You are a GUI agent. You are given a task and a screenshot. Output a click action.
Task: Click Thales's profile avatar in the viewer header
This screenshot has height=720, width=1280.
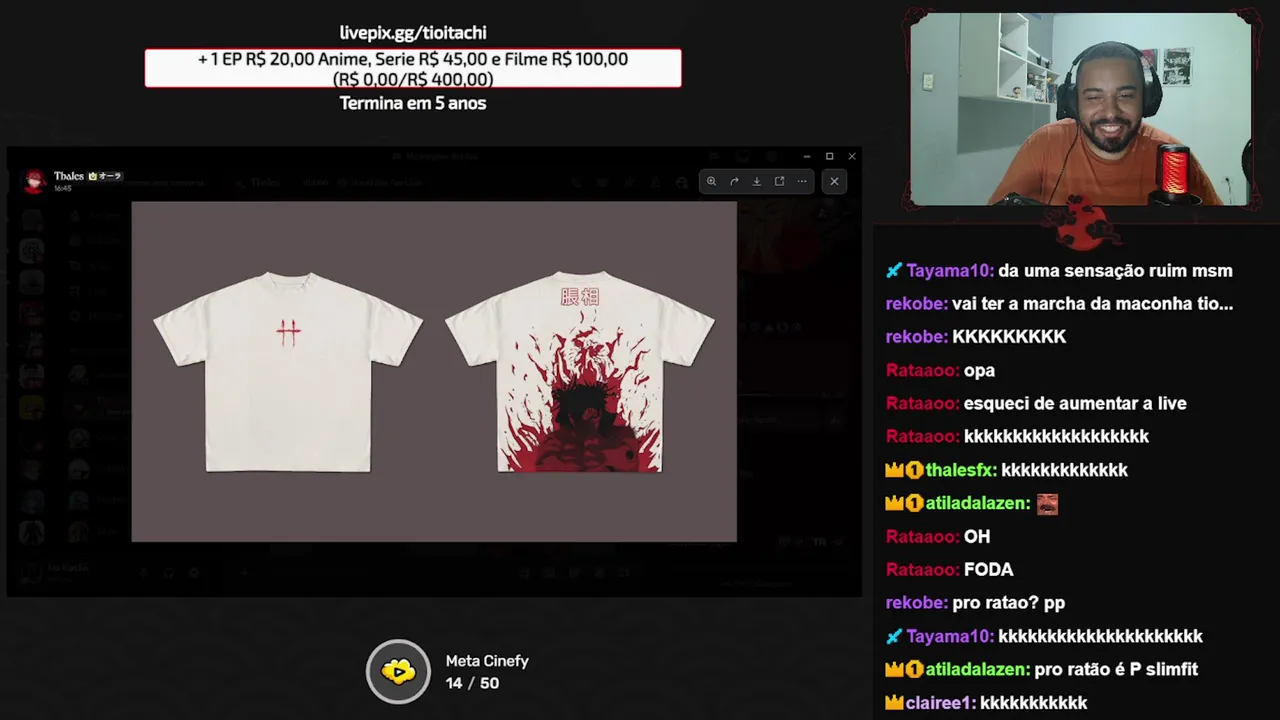click(x=36, y=180)
